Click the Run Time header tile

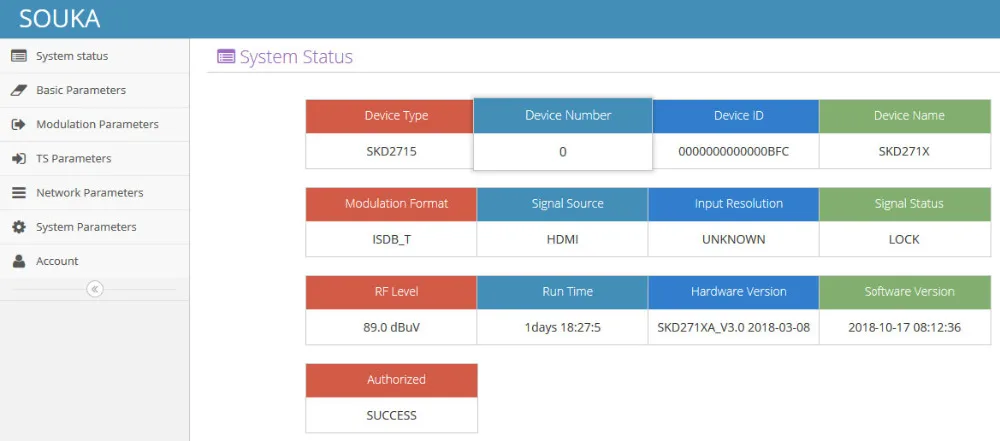tap(562, 292)
